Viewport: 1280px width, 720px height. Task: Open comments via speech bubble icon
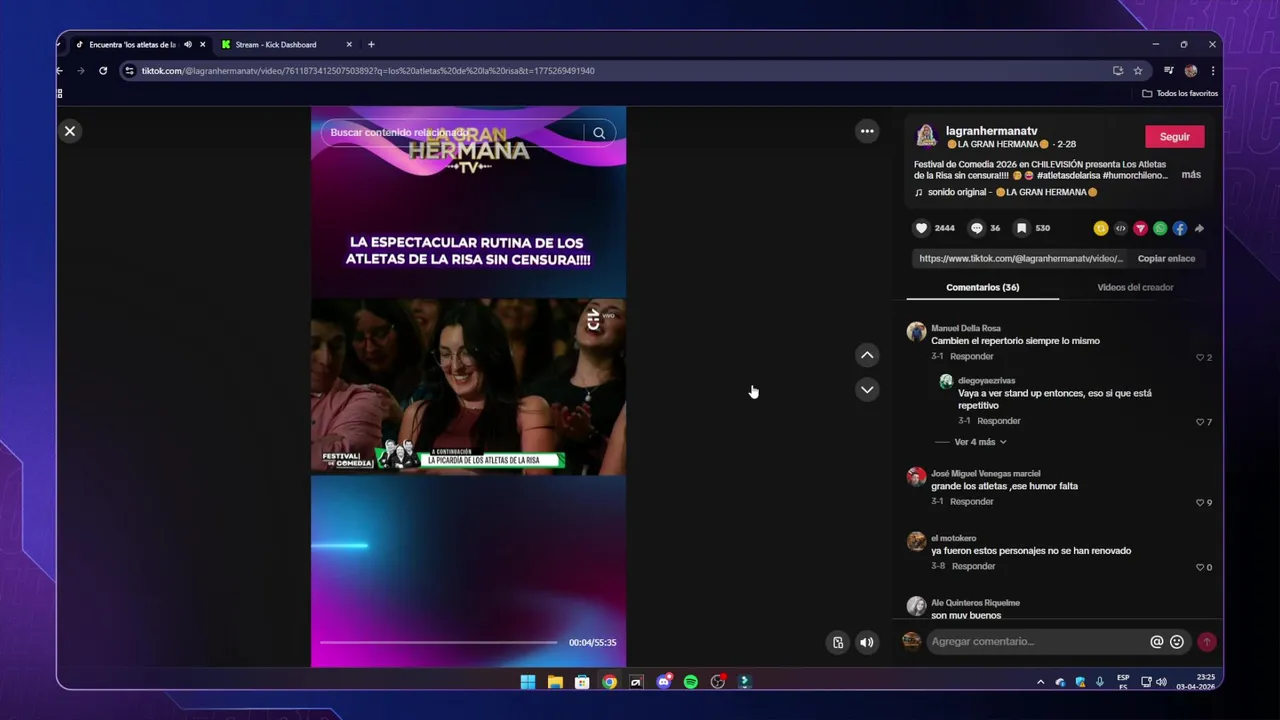977,228
